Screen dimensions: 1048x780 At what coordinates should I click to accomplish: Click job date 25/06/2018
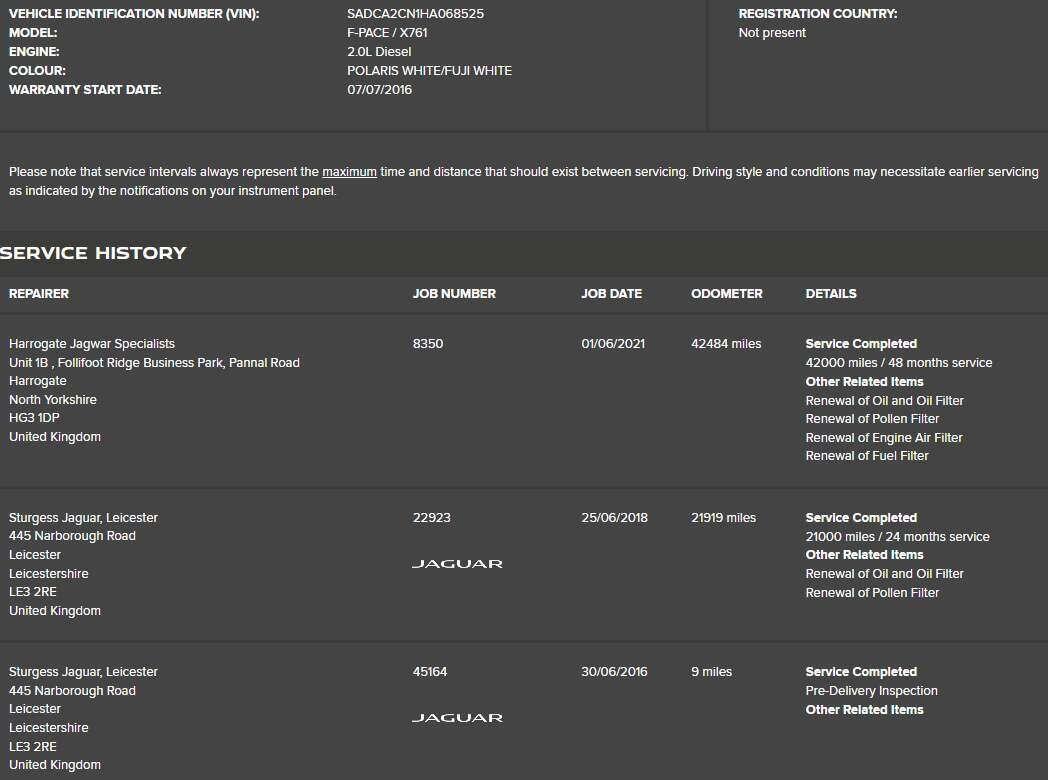coord(614,517)
